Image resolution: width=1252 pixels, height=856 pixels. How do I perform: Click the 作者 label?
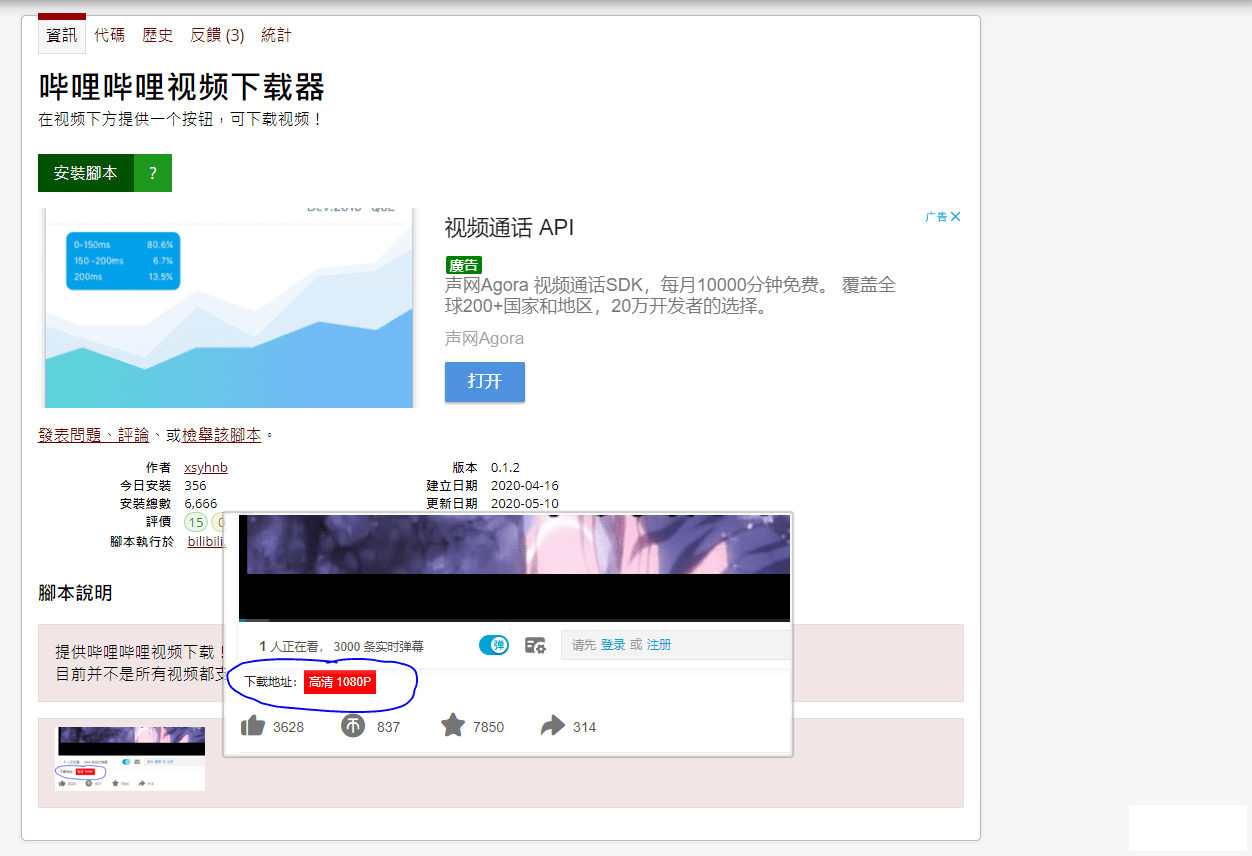point(158,467)
